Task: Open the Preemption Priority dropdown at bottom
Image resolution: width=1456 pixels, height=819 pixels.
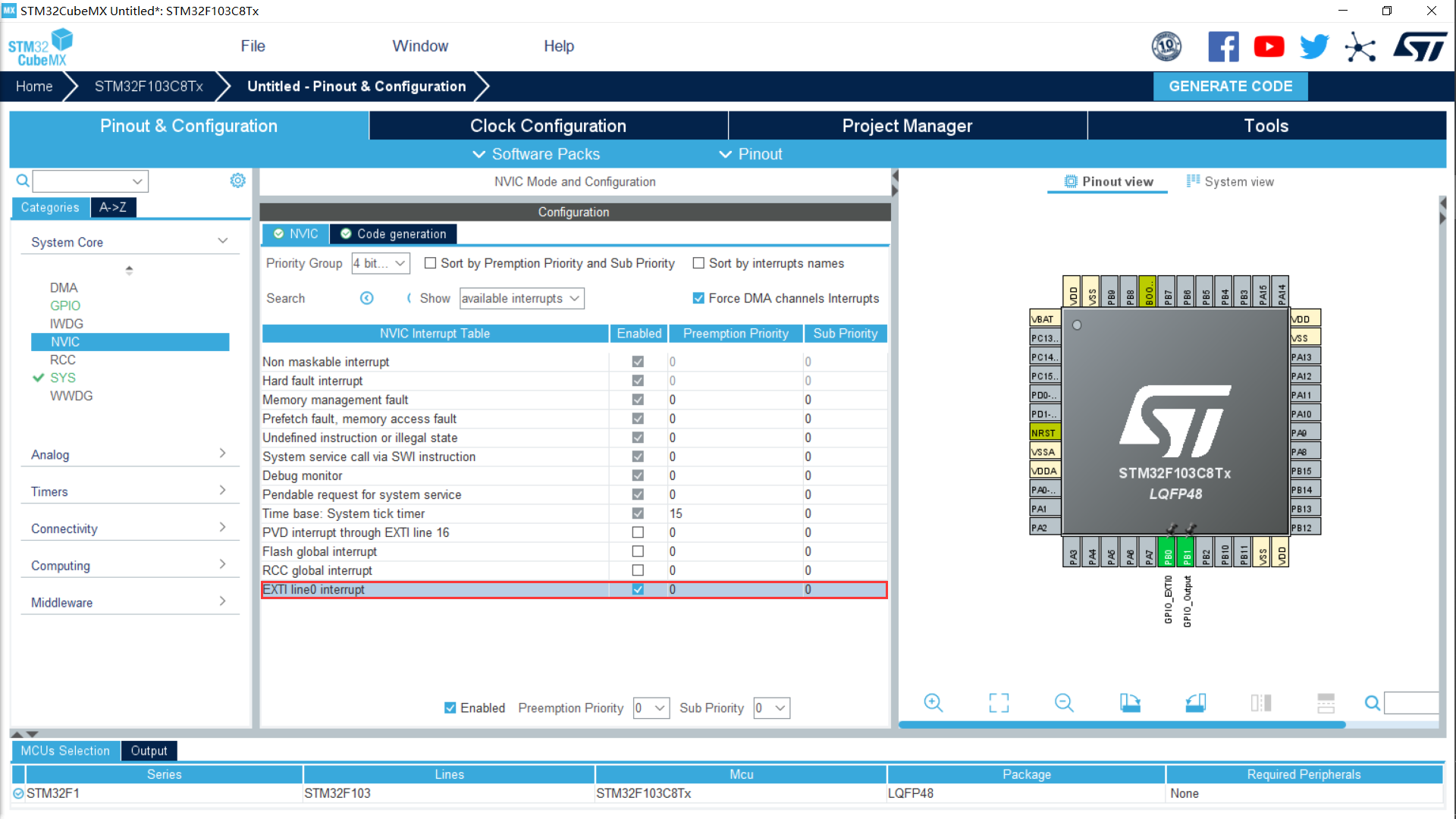Action: (651, 708)
